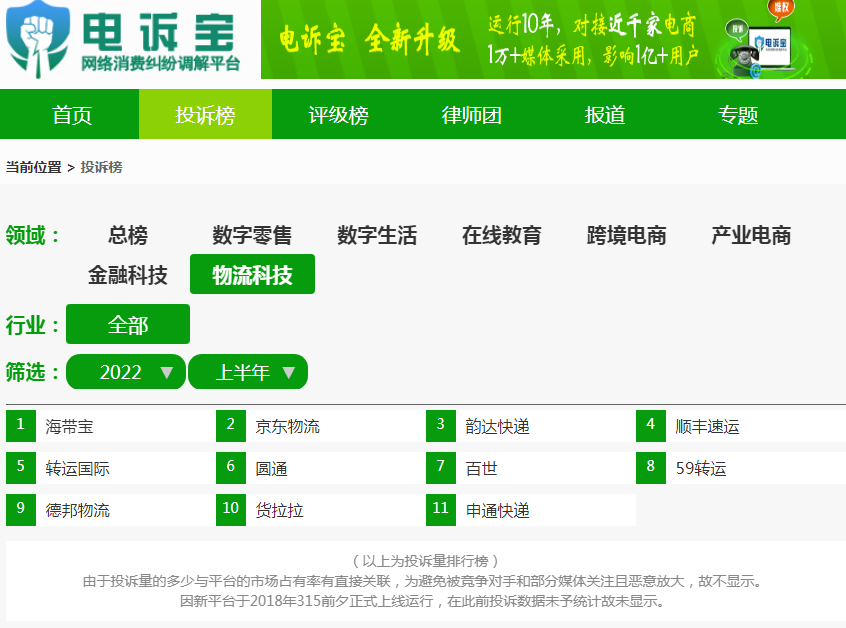The height and width of the screenshot is (628, 846).
Task: Select the 在线教育 domain filter
Action: coord(502,235)
